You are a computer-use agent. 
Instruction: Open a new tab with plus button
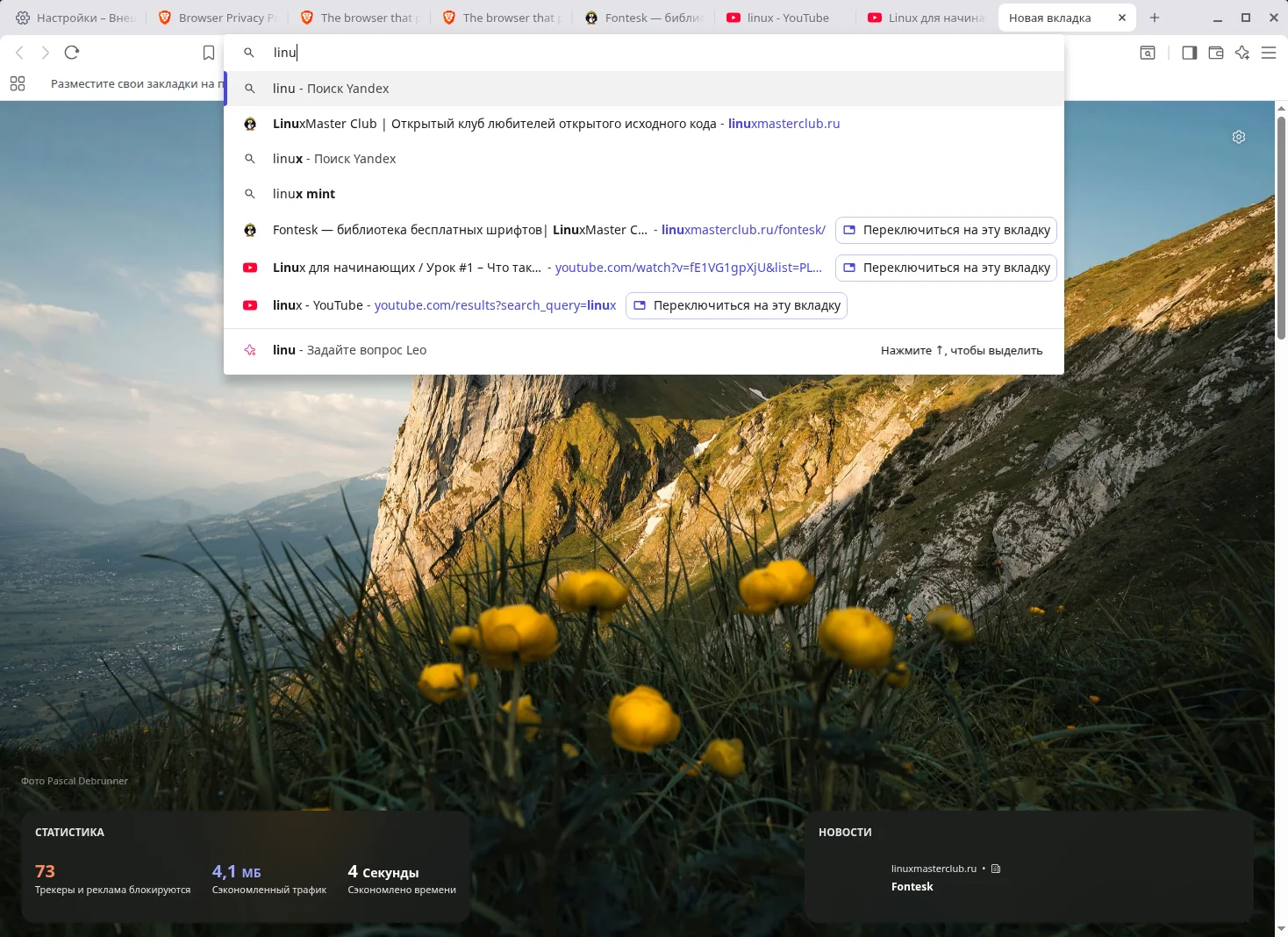pos(1155,18)
